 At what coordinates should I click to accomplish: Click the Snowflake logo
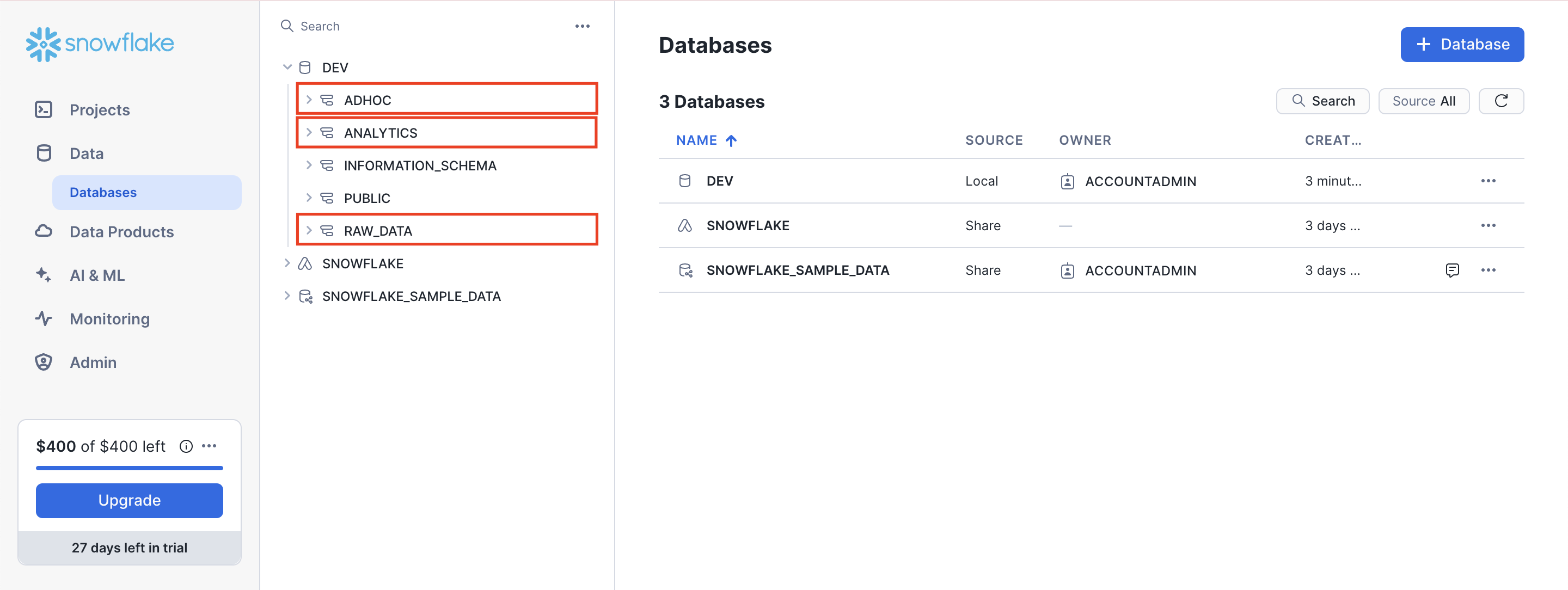tap(100, 43)
